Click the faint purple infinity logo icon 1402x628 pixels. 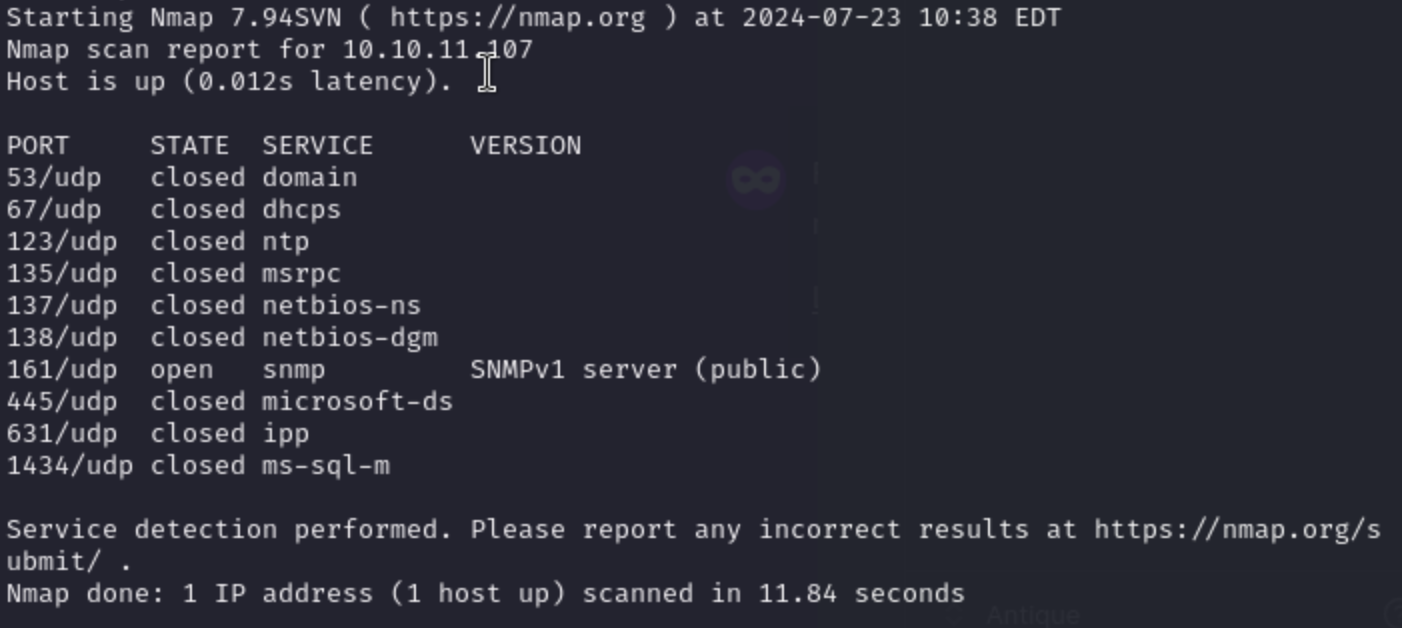click(756, 179)
